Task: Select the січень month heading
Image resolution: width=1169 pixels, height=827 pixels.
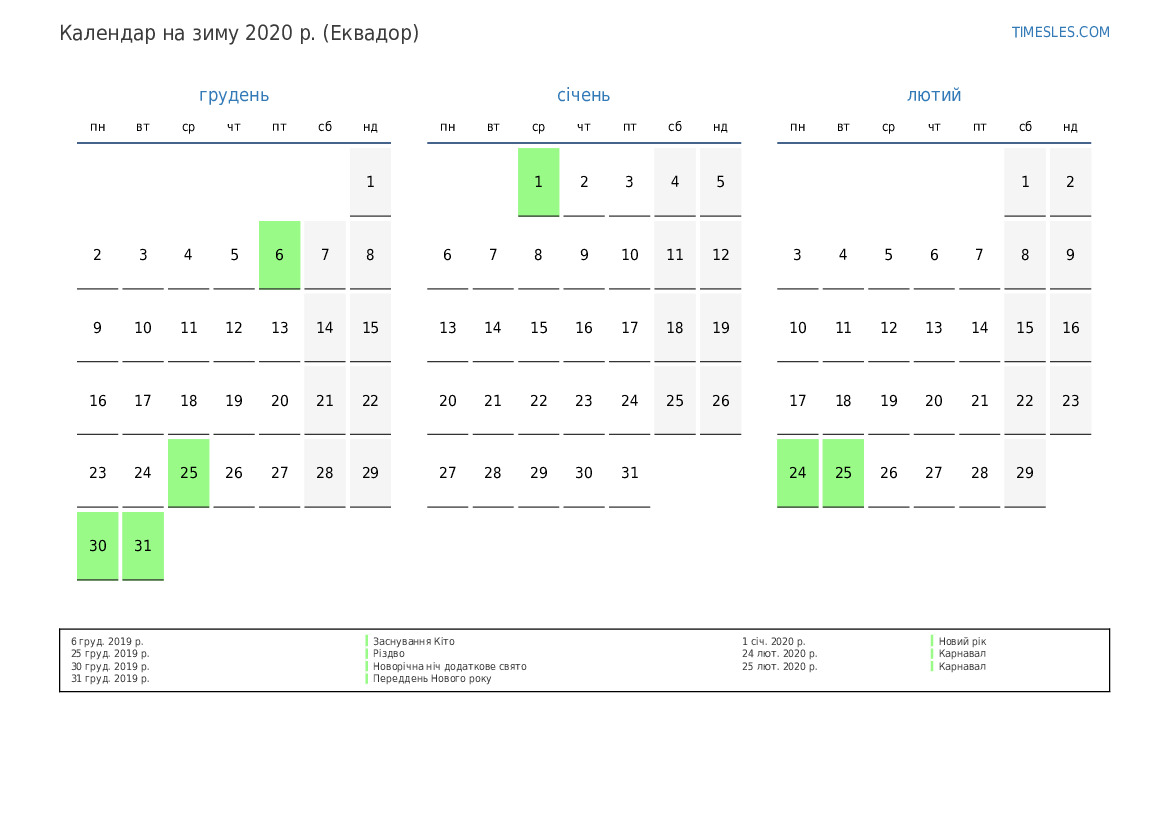Action: point(584,95)
